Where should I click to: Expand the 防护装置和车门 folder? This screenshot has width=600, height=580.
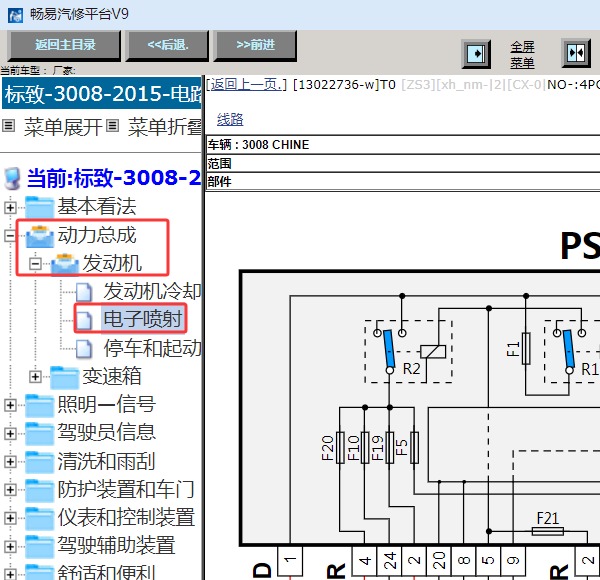[10, 490]
